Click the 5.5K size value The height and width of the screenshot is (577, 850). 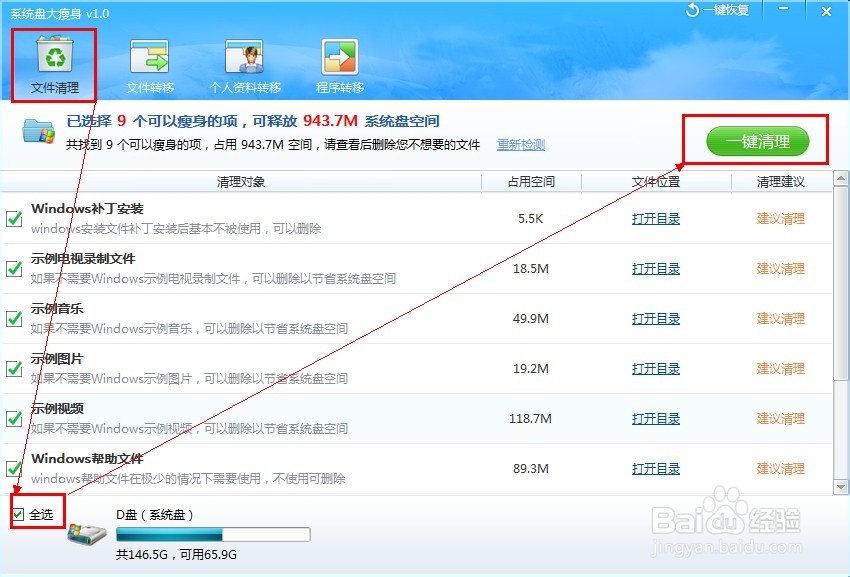(531, 219)
